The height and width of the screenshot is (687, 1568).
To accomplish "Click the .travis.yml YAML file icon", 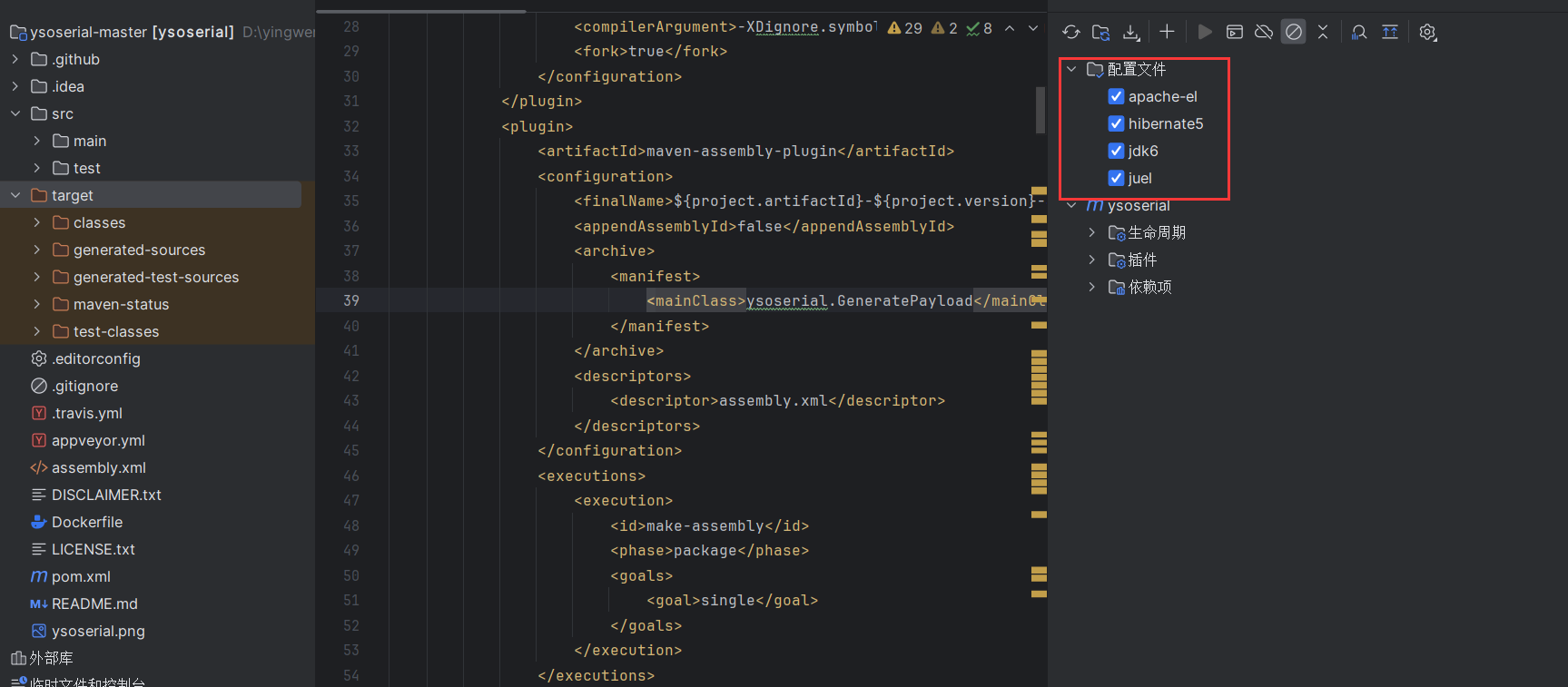I will coord(39,413).
